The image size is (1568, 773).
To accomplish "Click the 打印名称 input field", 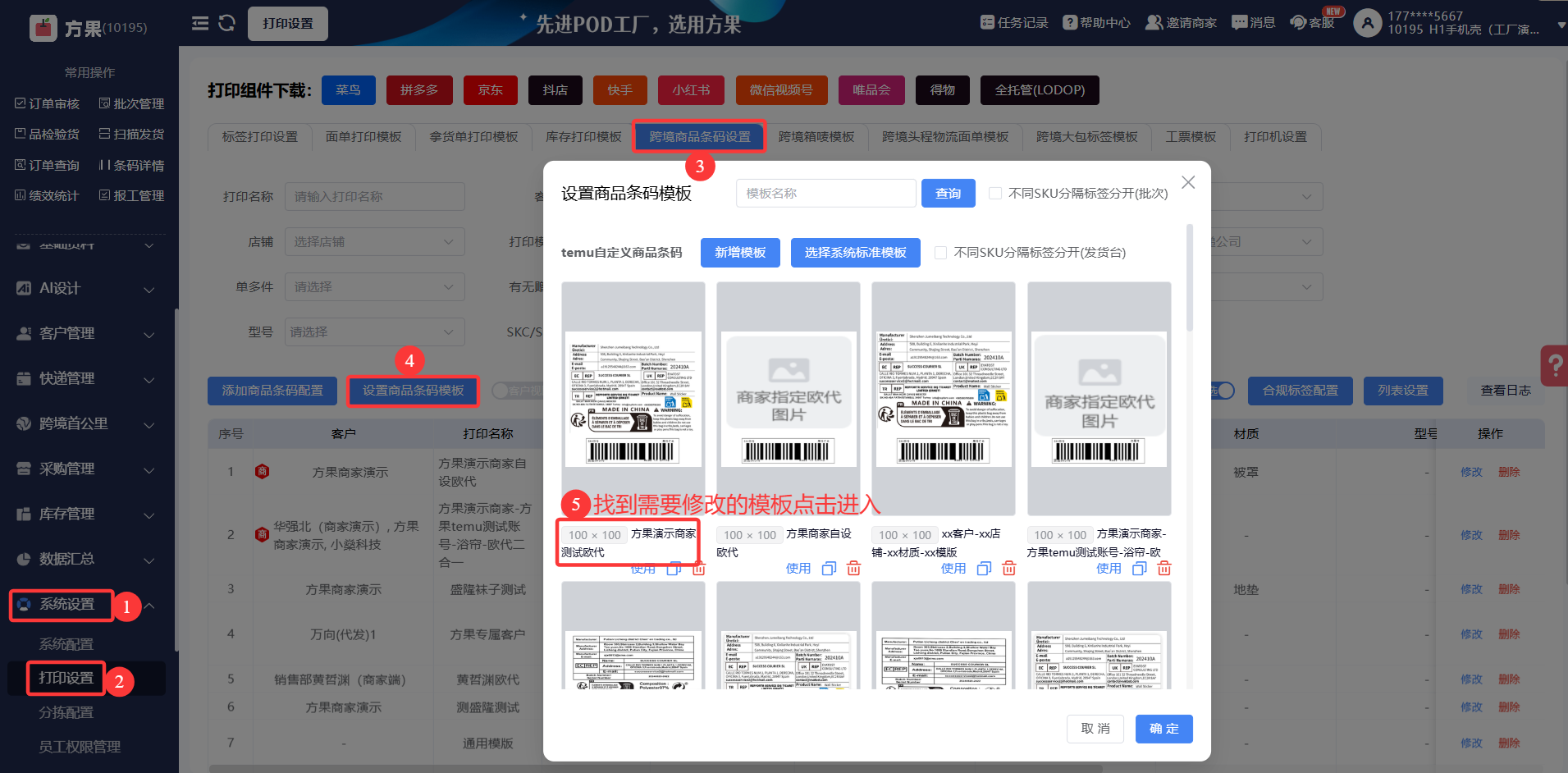I will [375, 197].
